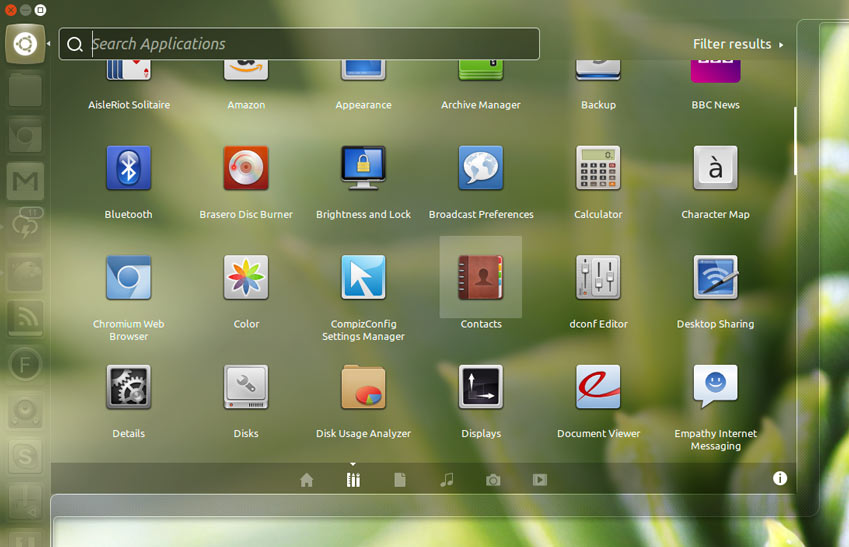Screen dimensions: 849x547
Task: Open Character Map
Action: click(x=715, y=168)
